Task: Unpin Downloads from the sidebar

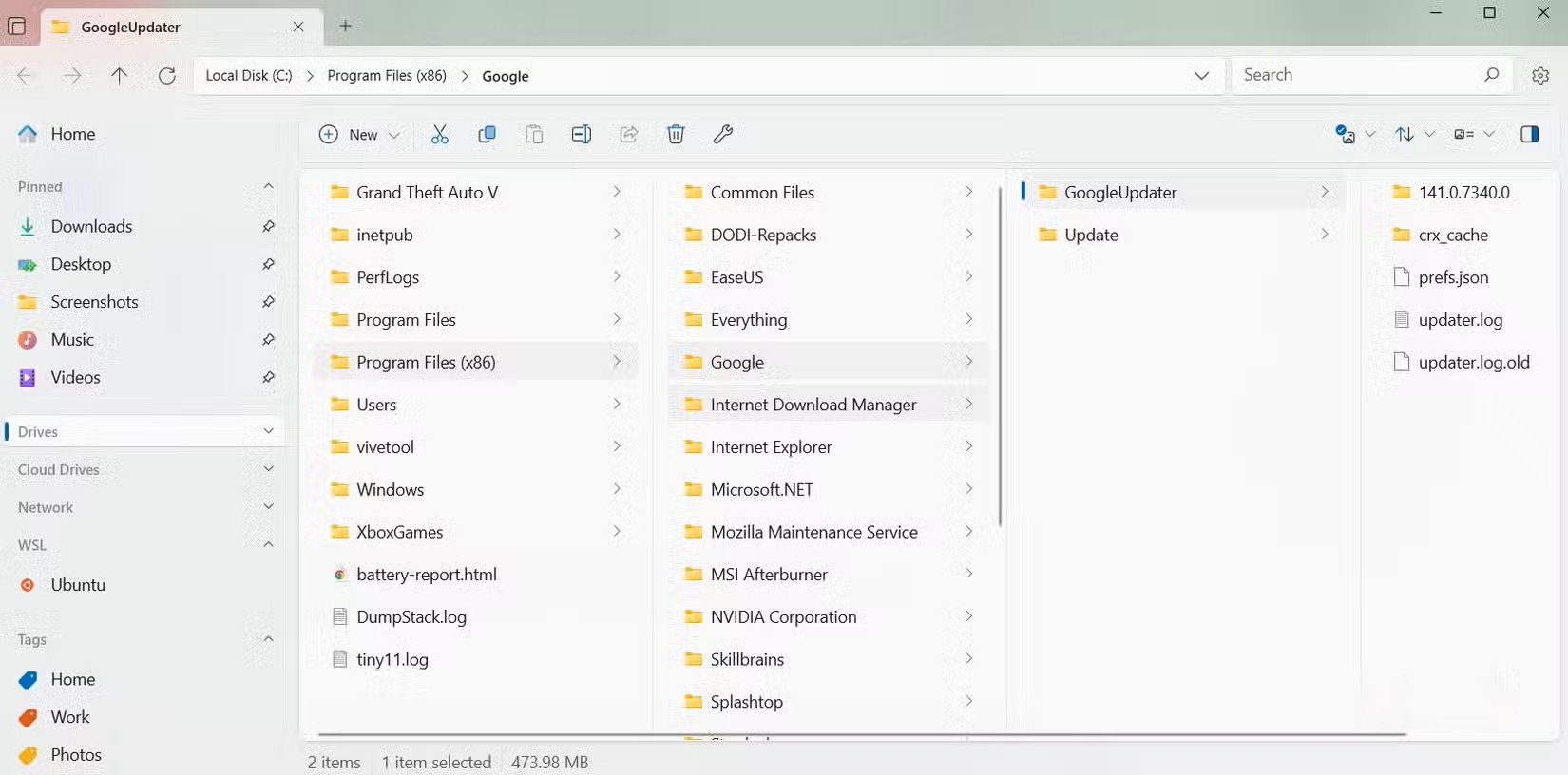Action: click(x=268, y=226)
